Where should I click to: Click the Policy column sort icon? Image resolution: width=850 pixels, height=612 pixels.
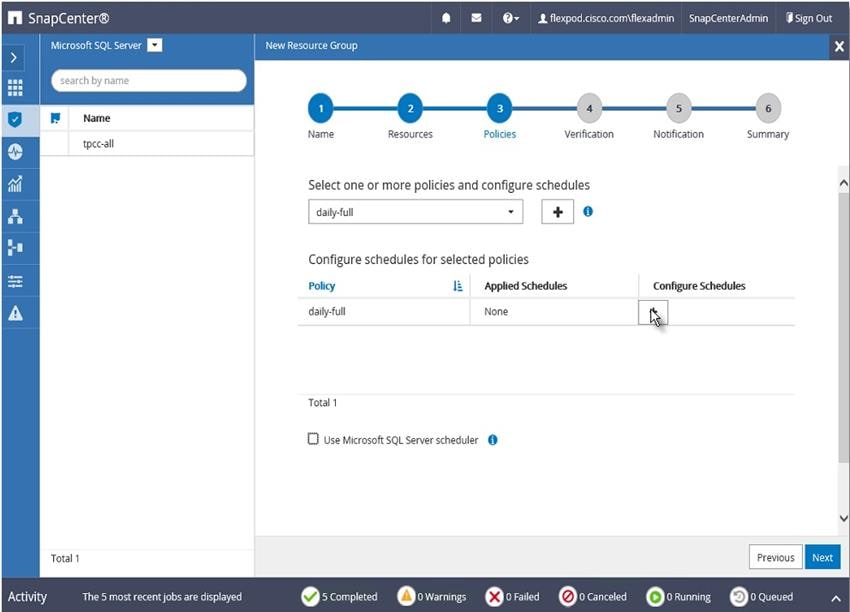pos(458,286)
